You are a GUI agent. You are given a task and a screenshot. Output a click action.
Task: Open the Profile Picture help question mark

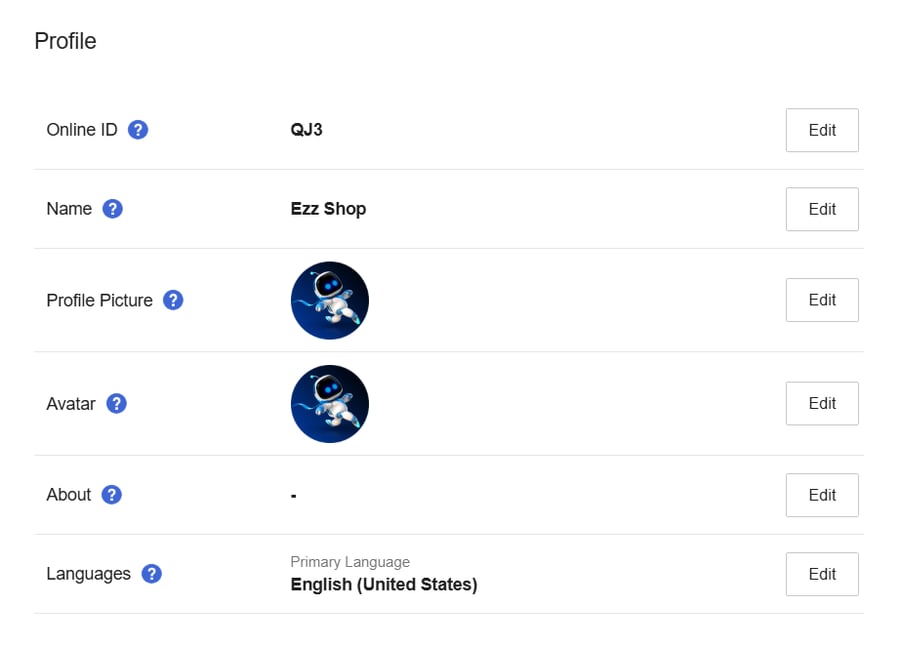pyautogui.click(x=173, y=300)
